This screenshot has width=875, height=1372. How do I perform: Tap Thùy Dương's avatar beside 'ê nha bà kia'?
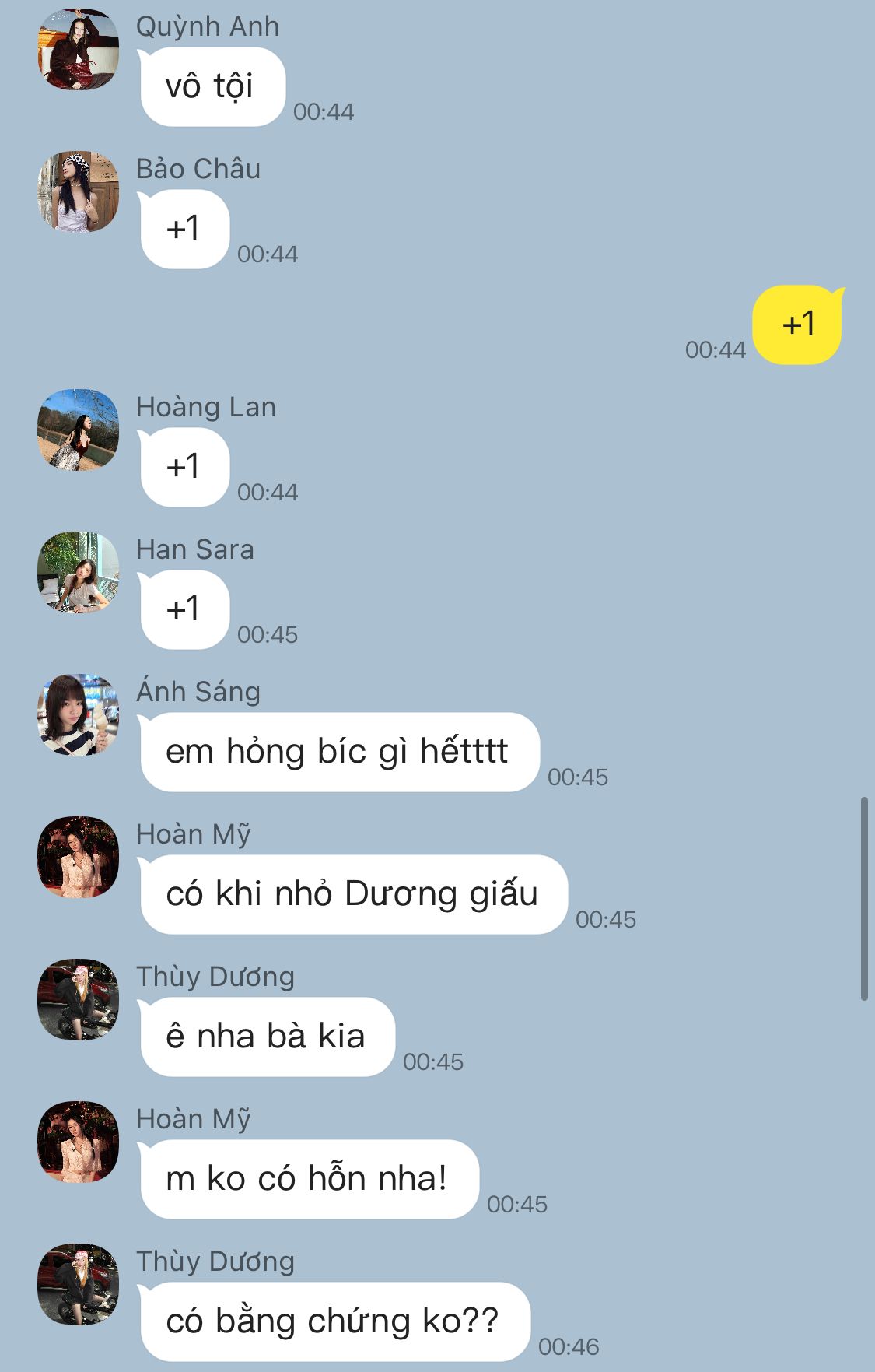click(x=78, y=999)
